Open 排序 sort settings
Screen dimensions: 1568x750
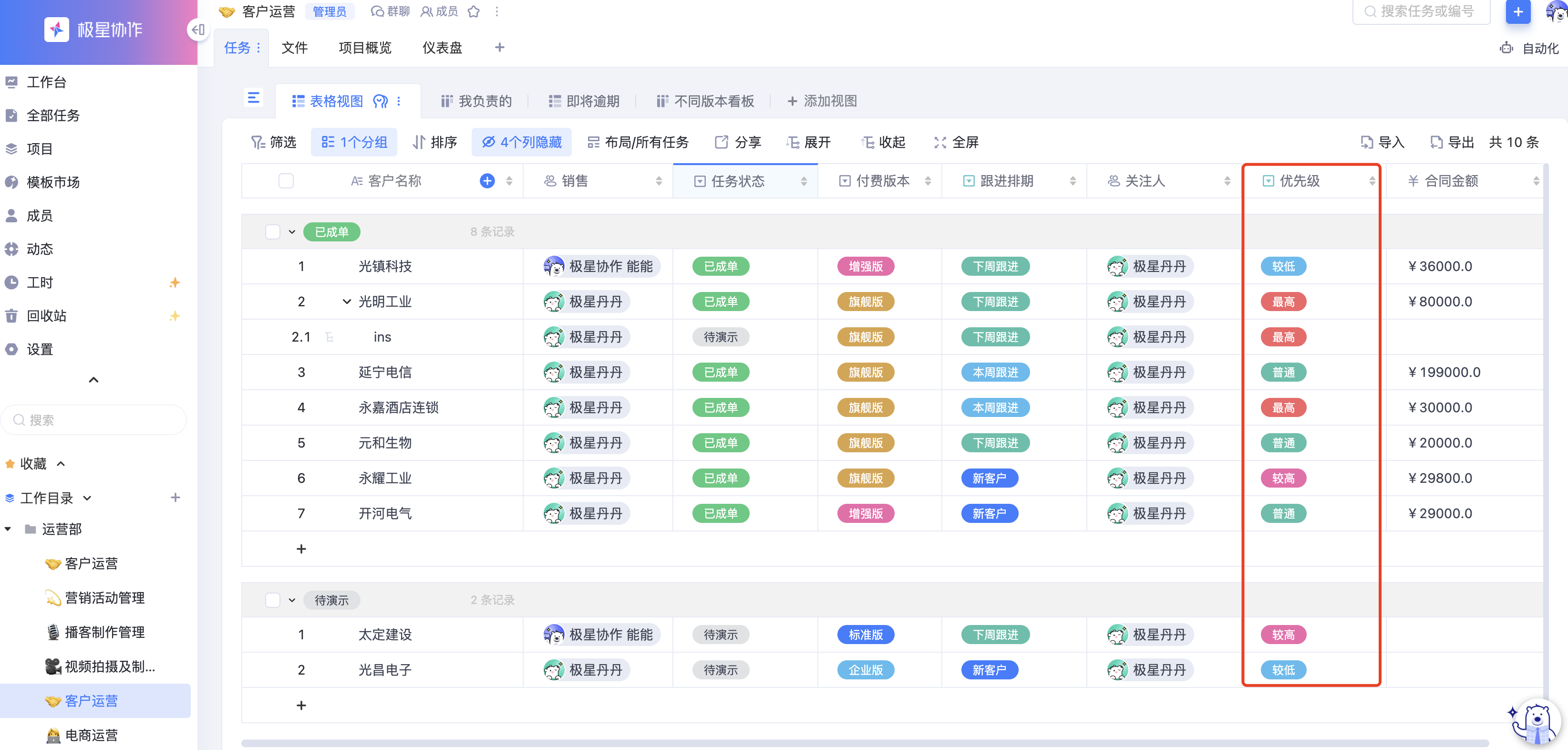tap(434, 143)
